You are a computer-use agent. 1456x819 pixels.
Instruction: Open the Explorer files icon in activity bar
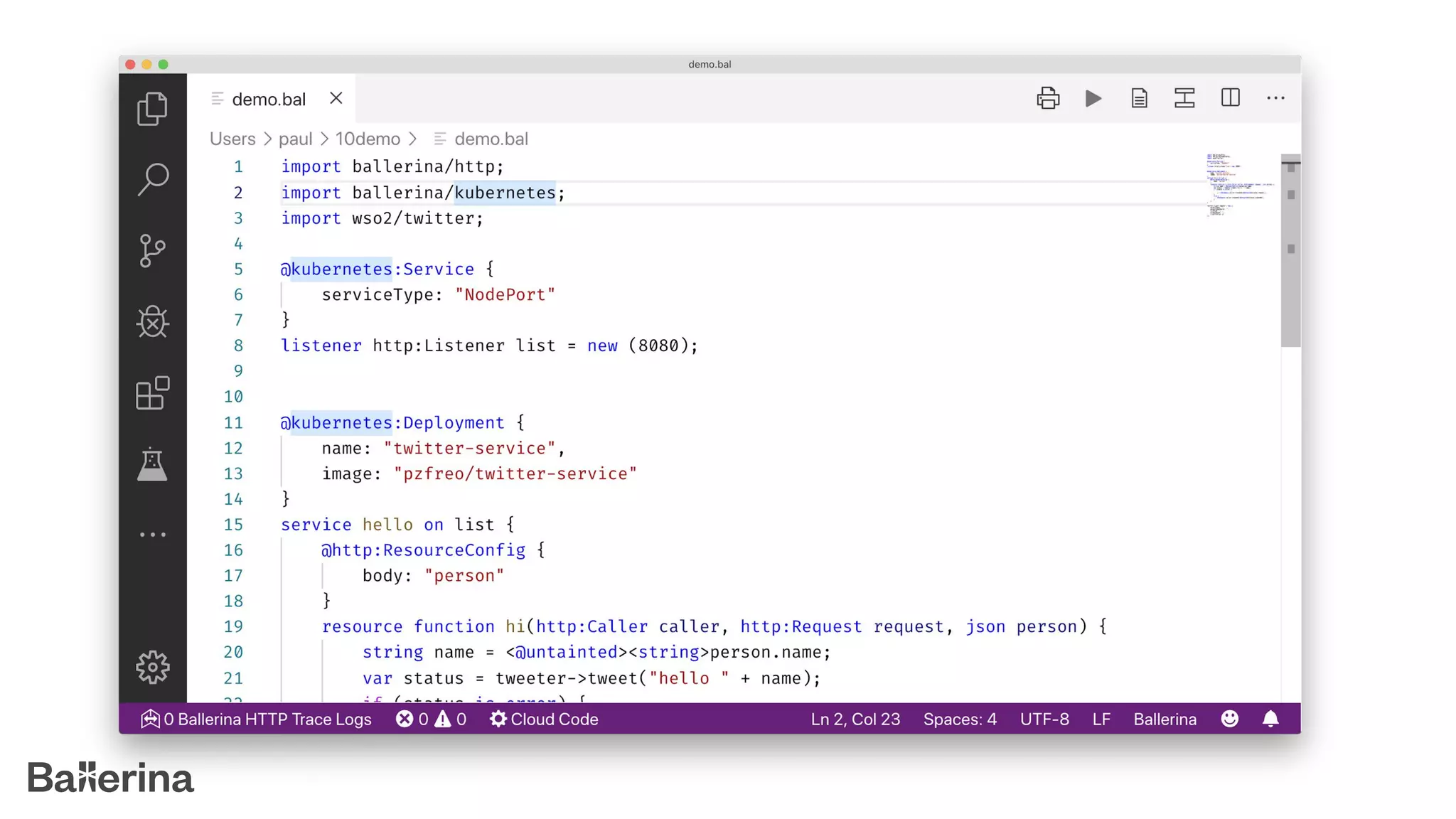pyautogui.click(x=152, y=109)
